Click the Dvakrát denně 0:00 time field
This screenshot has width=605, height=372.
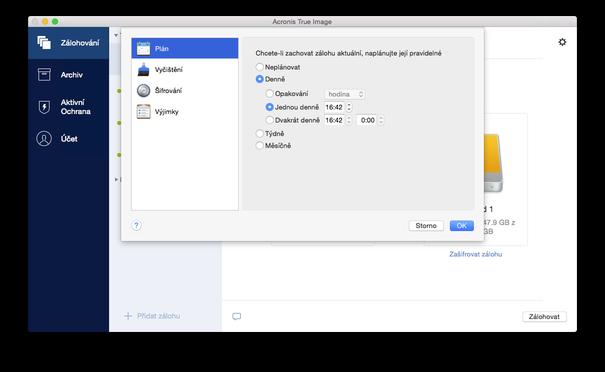367,120
